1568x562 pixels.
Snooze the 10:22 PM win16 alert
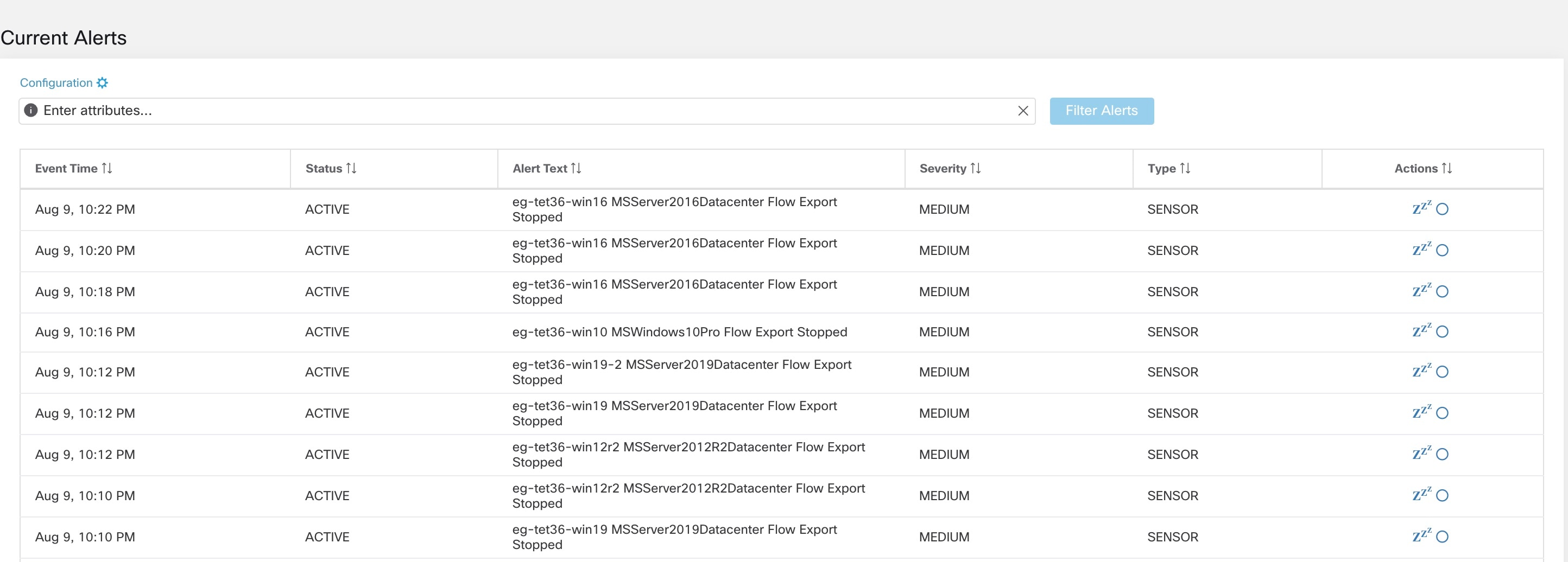pos(1421,209)
